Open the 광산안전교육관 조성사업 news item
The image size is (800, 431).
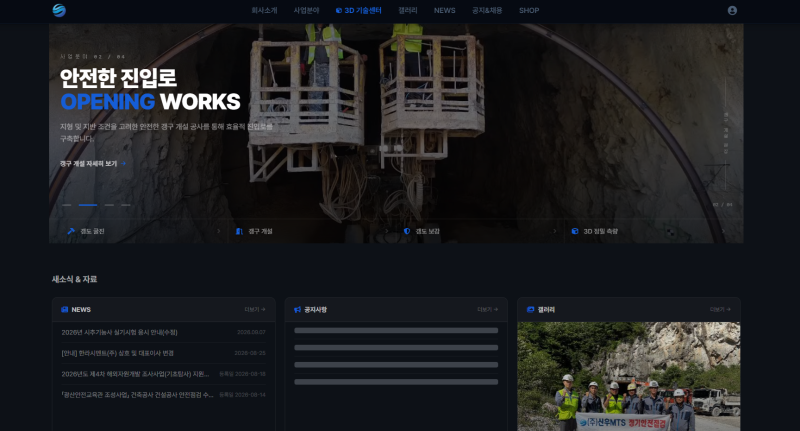click(163, 395)
